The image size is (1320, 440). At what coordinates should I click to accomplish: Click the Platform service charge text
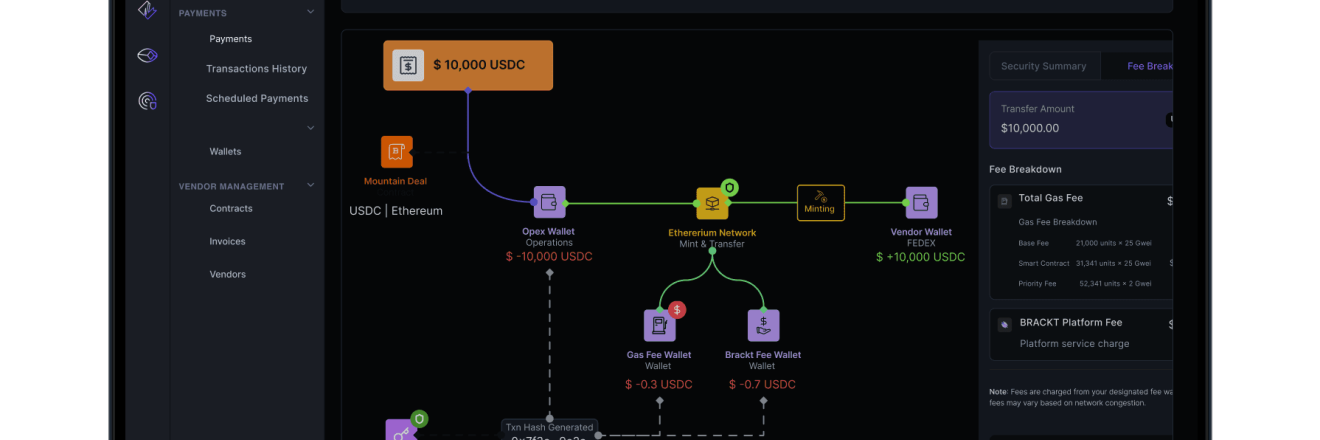[1074, 344]
